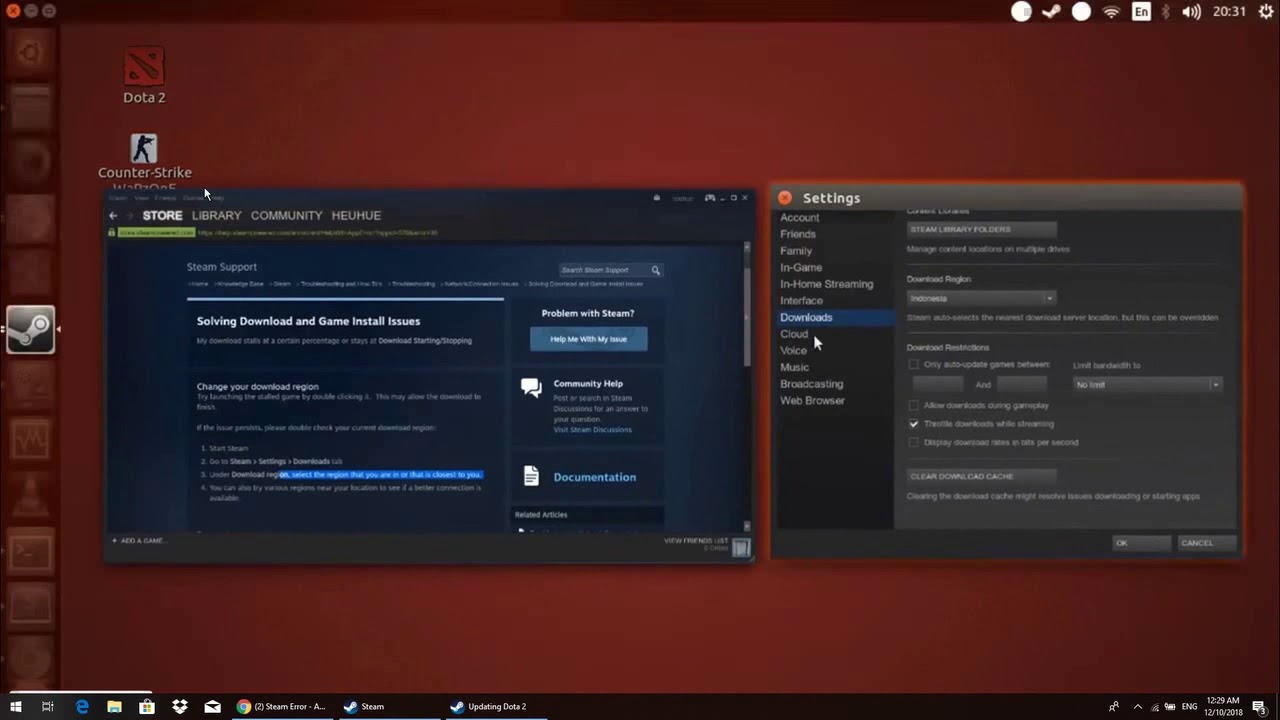Open the COMMUNITY tab in Steam

point(286,215)
